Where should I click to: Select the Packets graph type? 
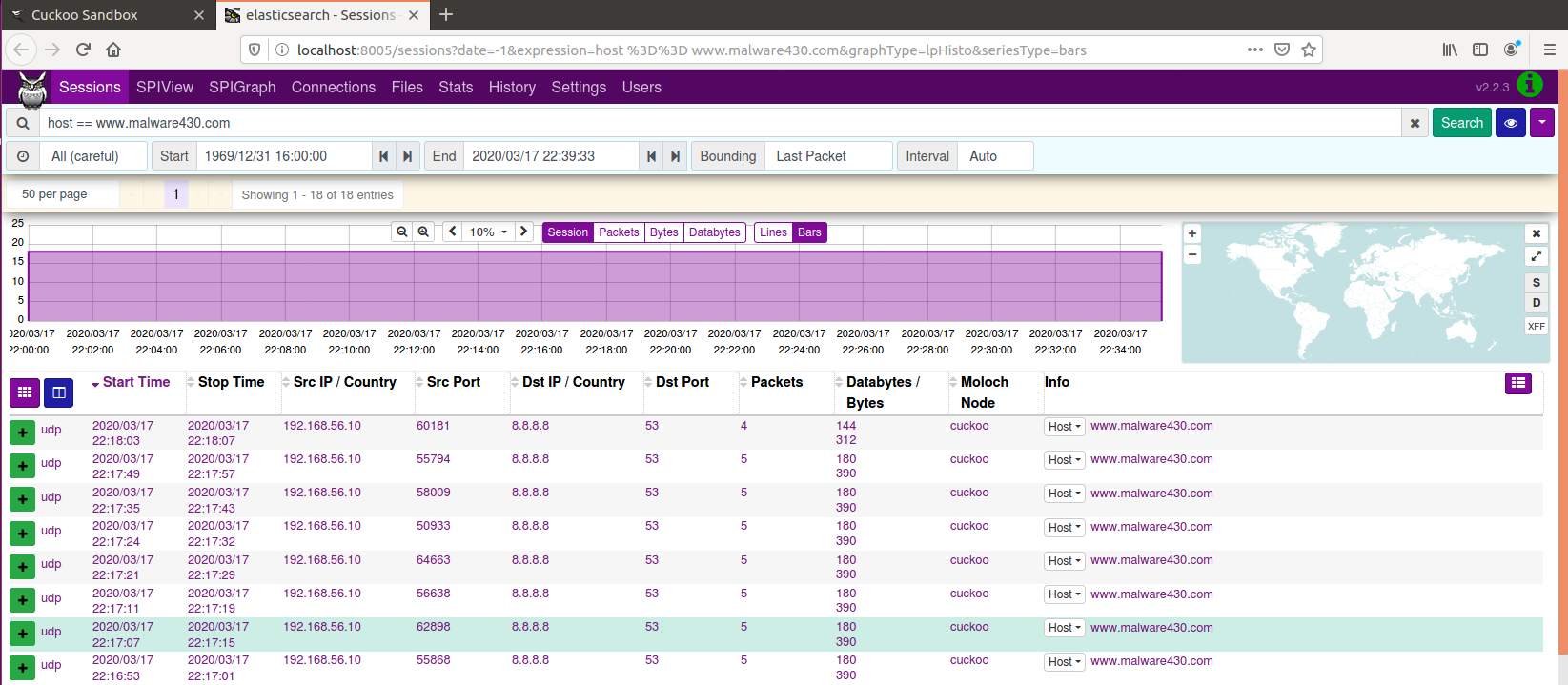619,232
